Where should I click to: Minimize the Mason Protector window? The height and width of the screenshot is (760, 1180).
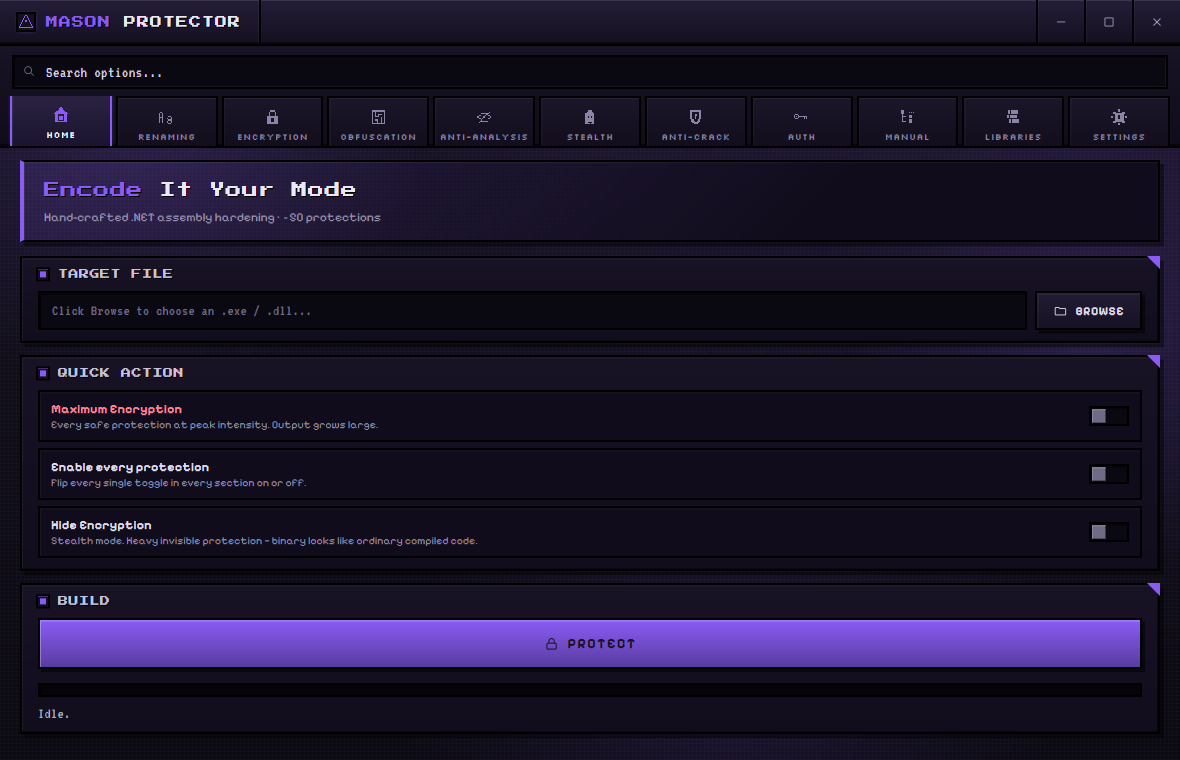coord(1061,22)
